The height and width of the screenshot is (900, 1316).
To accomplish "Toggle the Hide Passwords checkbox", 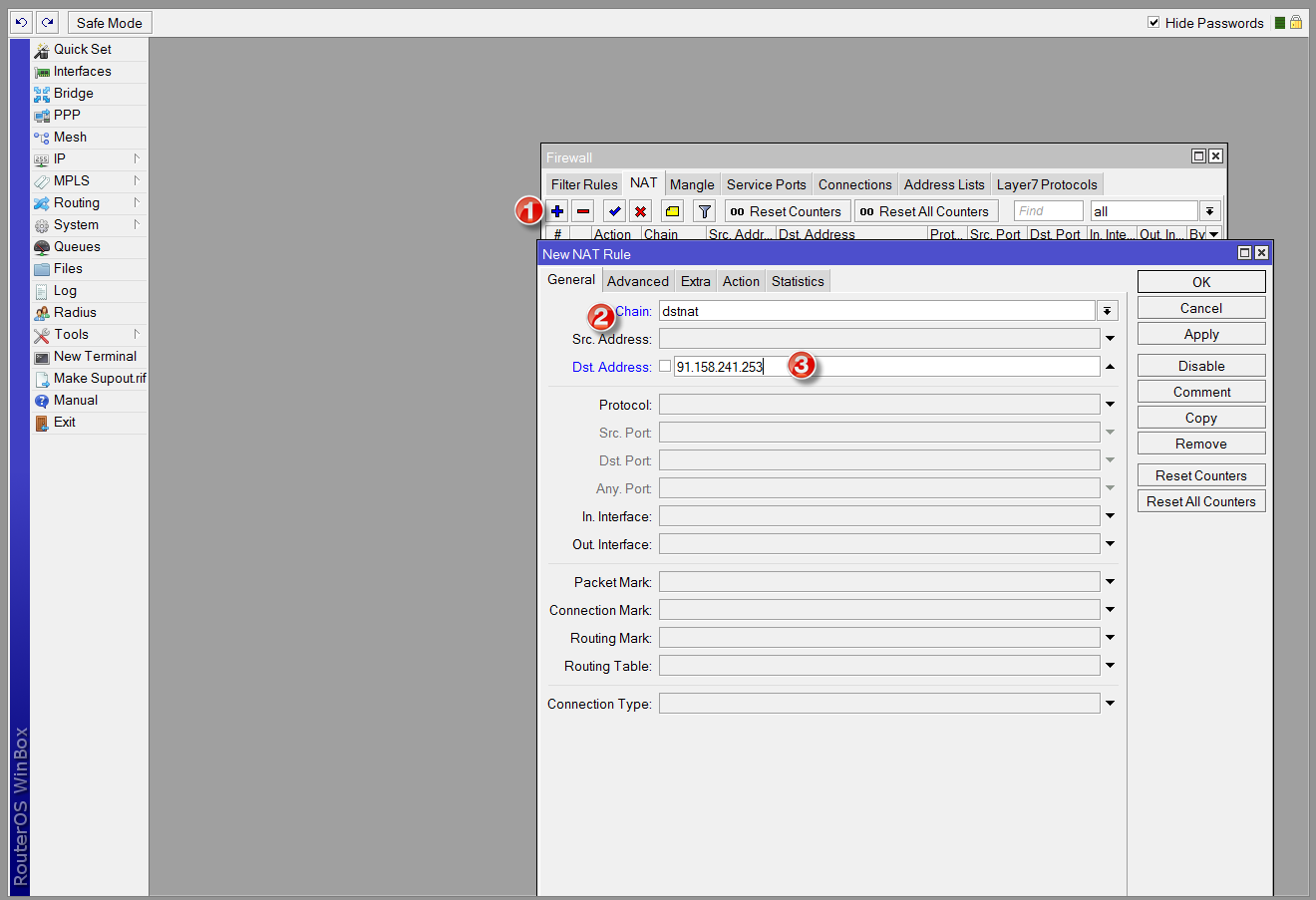I will tap(1153, 22).
